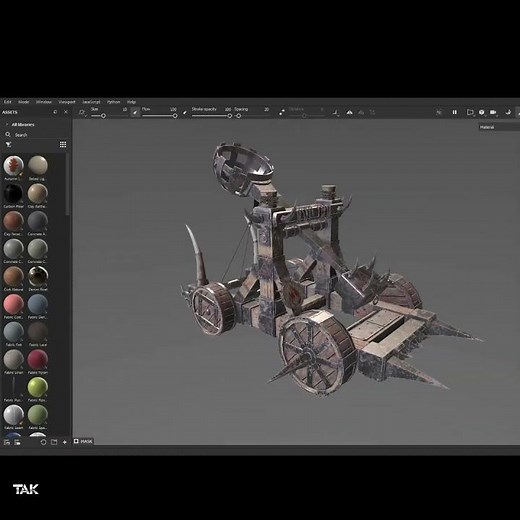Pause the viewport rendering
Viewport: 520px width, 520px height.
point(454,112)
